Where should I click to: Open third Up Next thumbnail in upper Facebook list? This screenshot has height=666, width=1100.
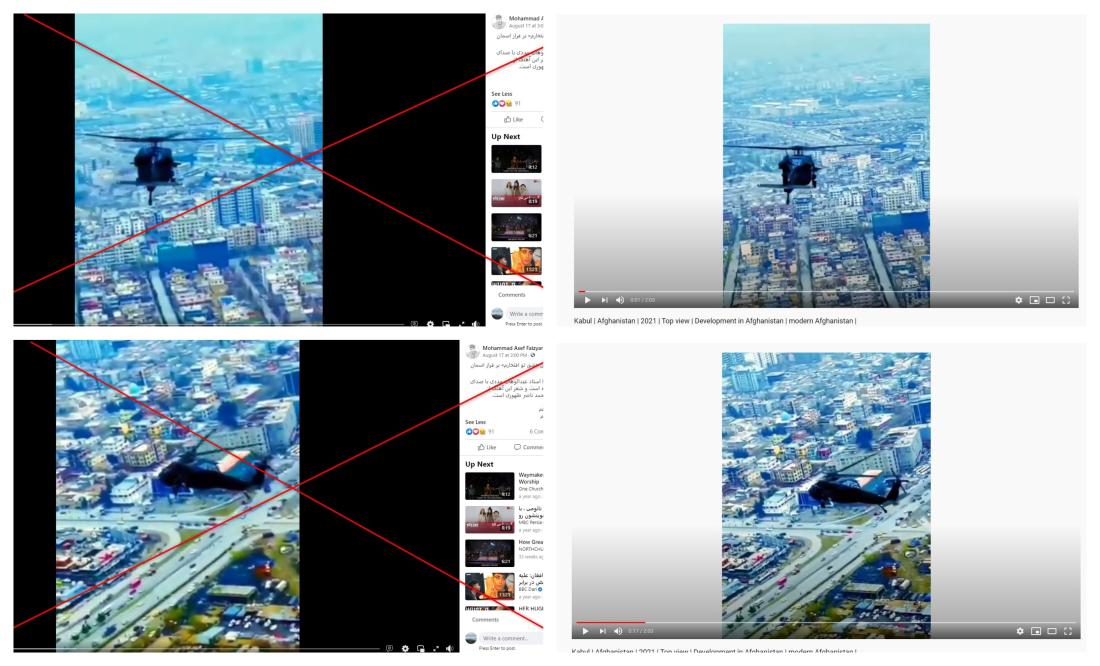516,227
